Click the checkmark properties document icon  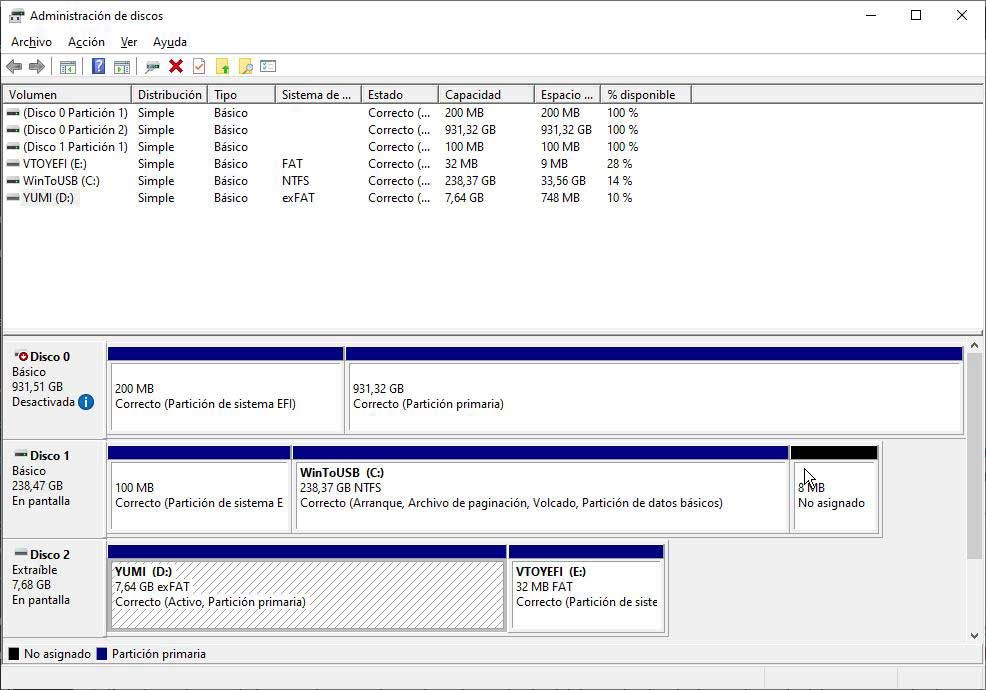point(199,66)
